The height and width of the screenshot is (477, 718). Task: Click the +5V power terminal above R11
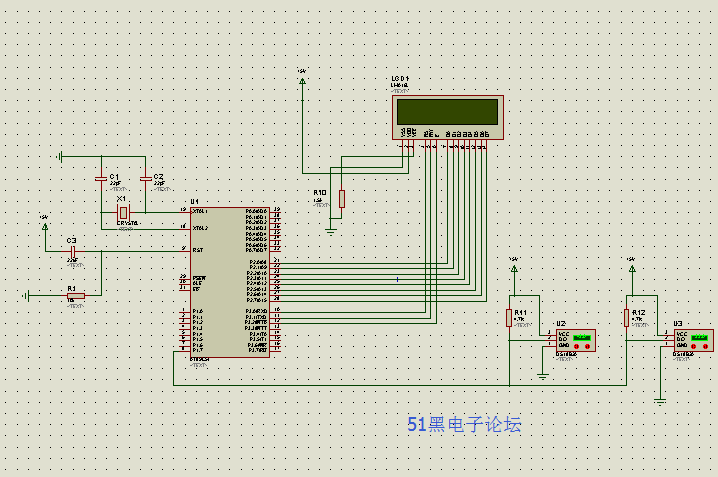[x=514, y=265]
